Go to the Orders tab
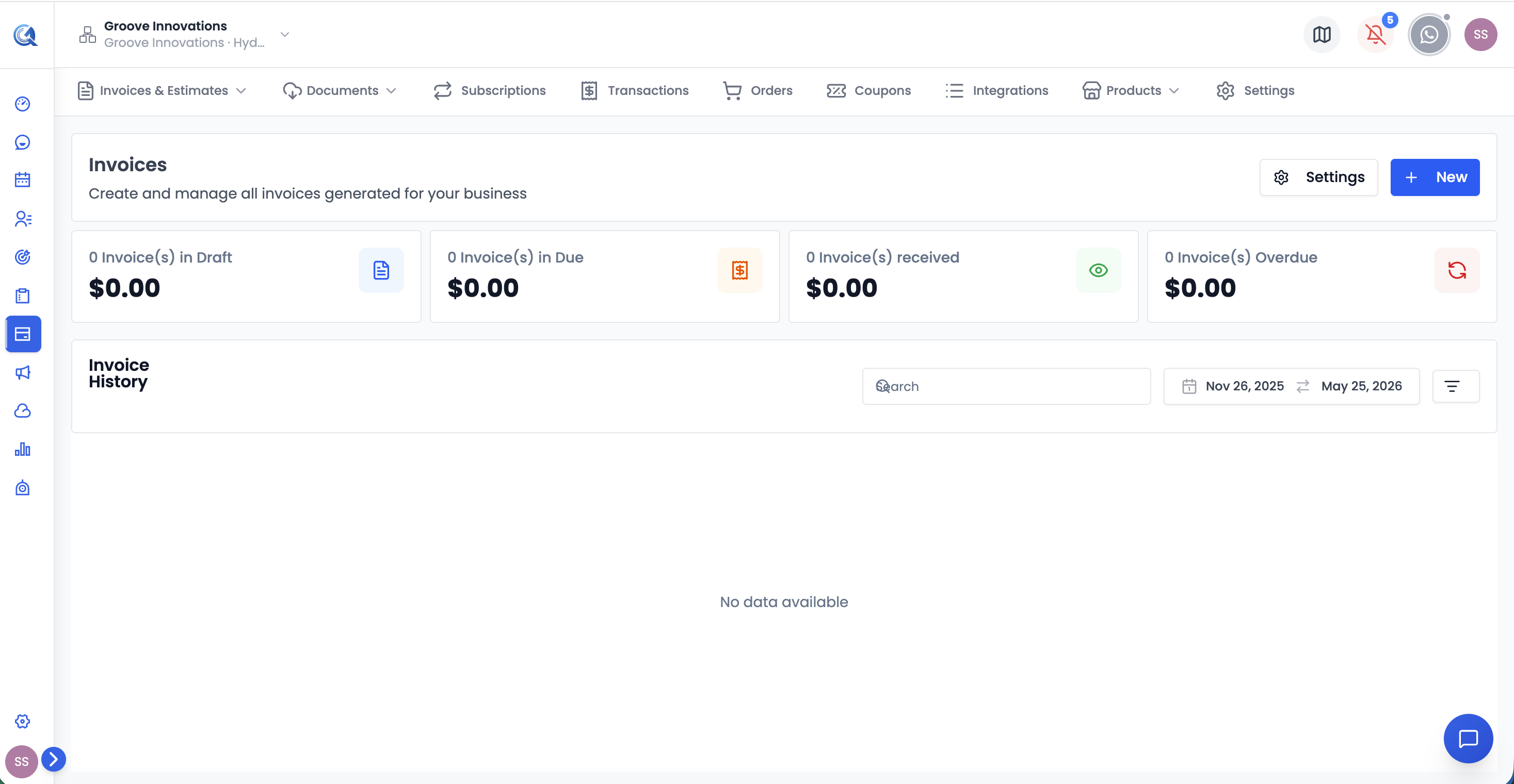The width and height of the screenshot is (1514, 784). click(x=758, y=90)
